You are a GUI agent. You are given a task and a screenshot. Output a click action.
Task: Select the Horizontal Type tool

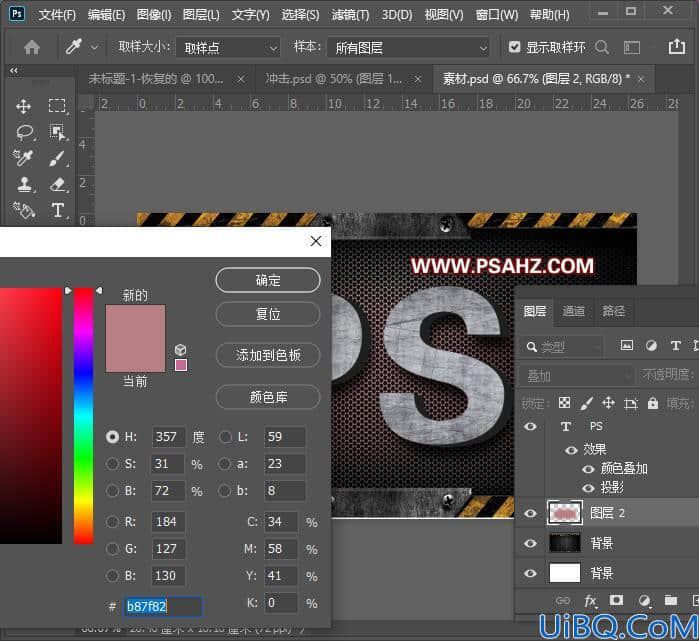point(57,210)
